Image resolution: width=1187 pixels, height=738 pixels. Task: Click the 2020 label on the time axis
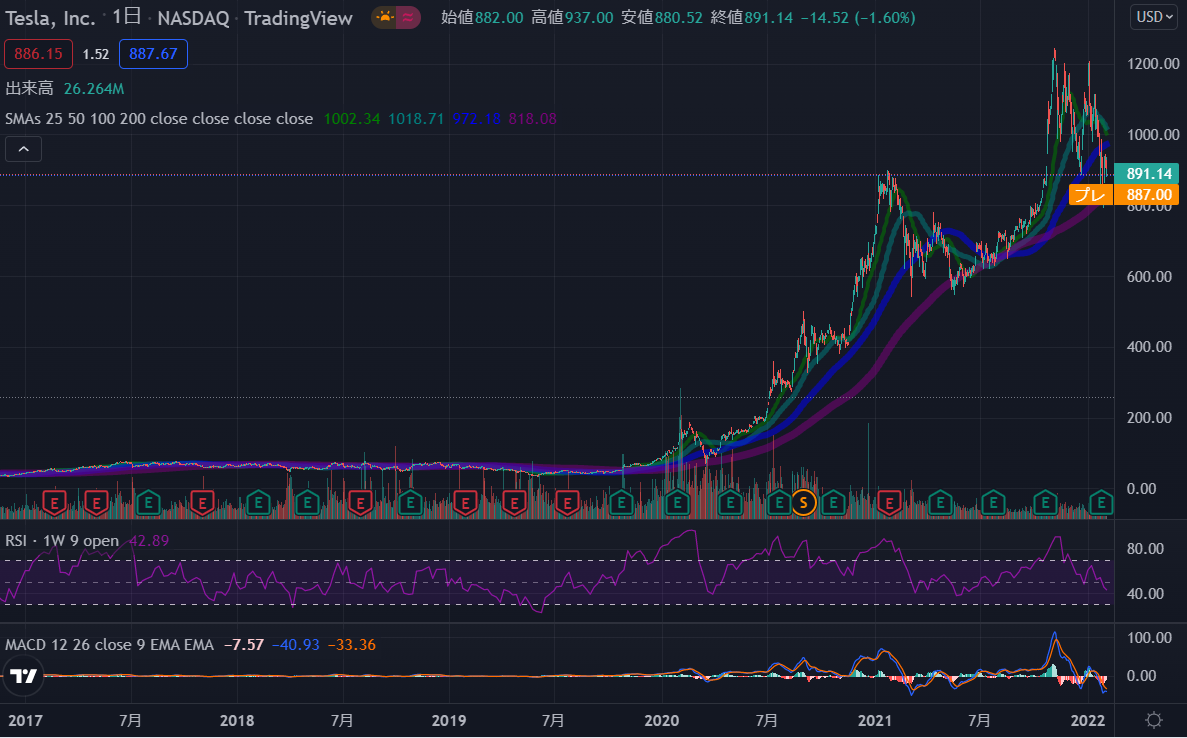click(661, 721)
